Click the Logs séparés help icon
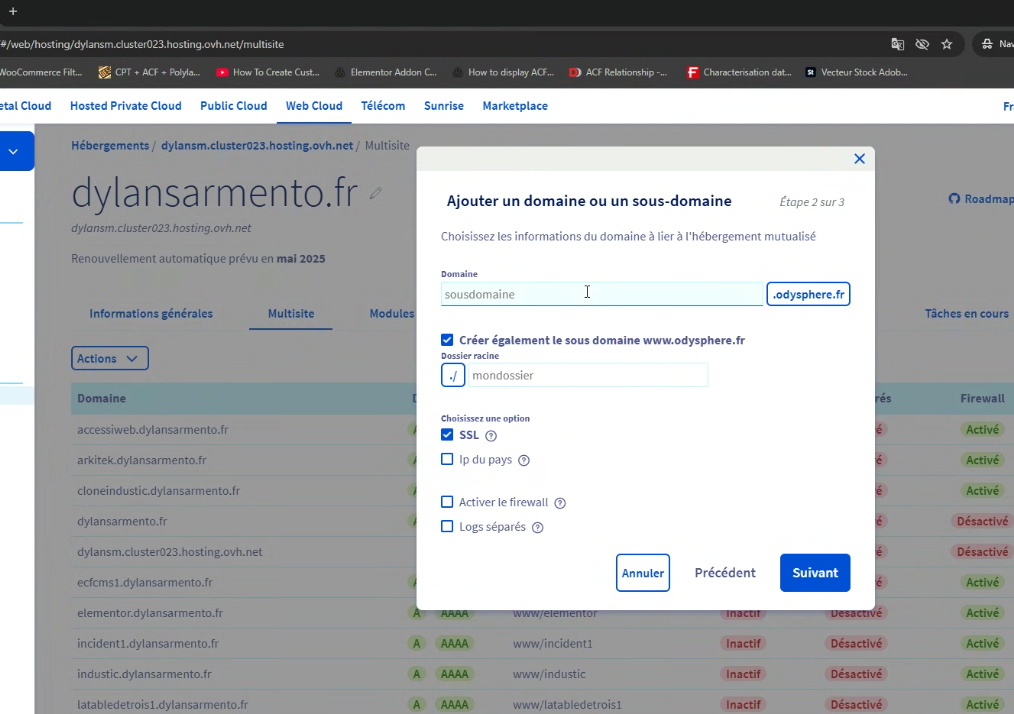 538,528
